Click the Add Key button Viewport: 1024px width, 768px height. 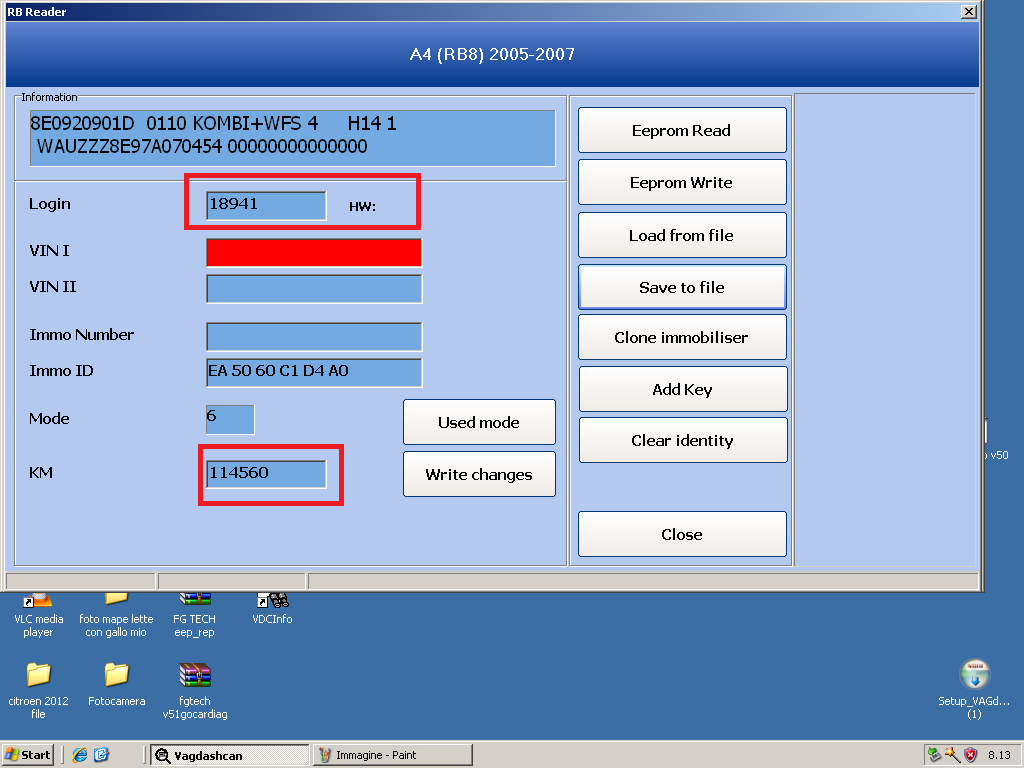(x=682, y=390)
